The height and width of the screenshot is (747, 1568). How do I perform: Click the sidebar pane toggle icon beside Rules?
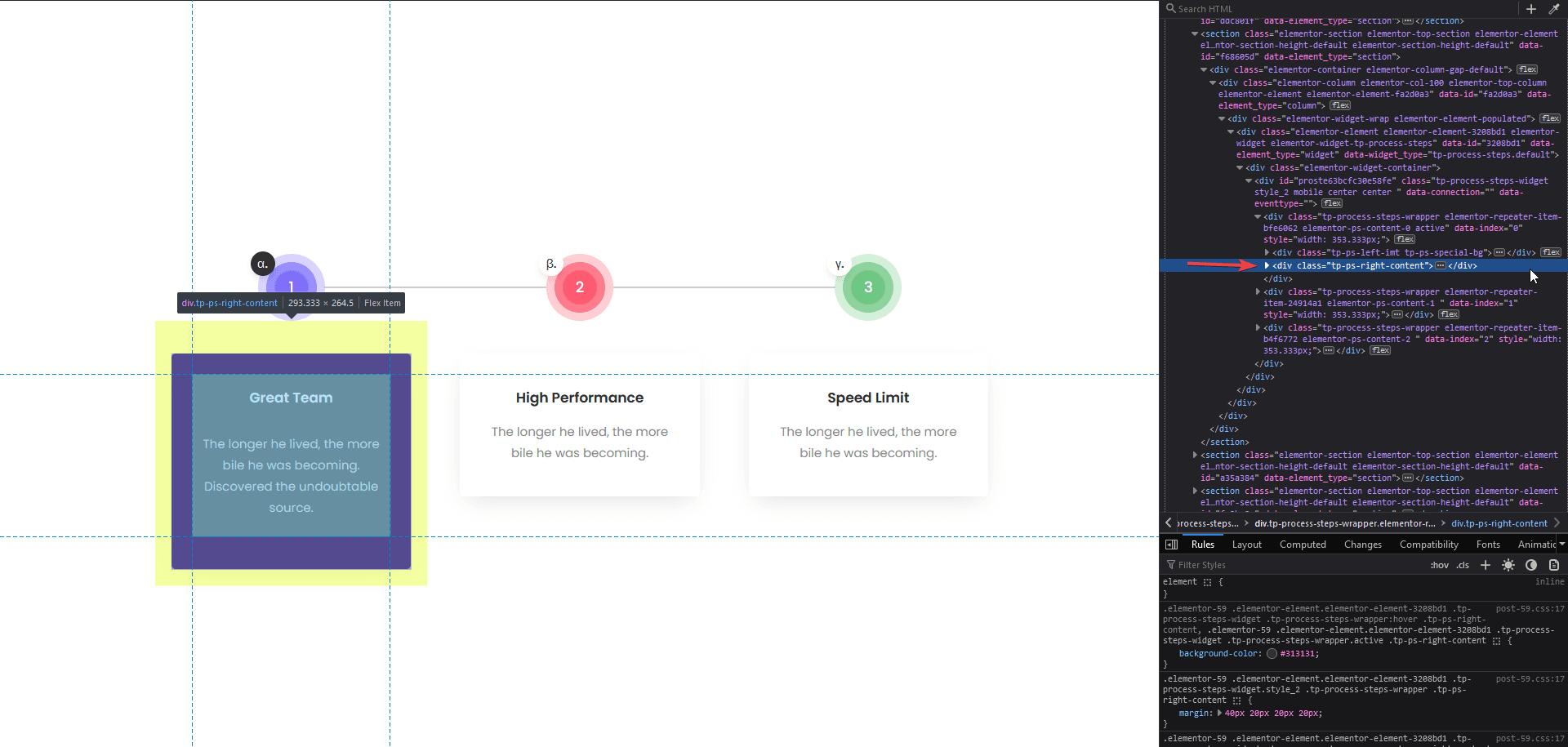[1171, 545]
